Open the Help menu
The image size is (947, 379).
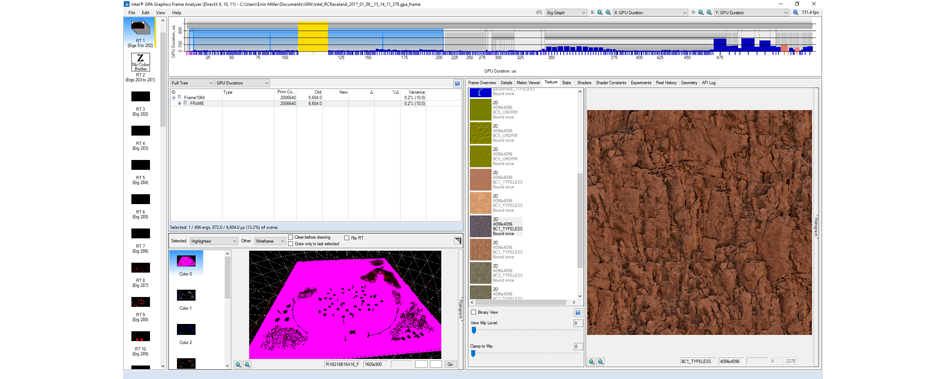tap(176, 13)
